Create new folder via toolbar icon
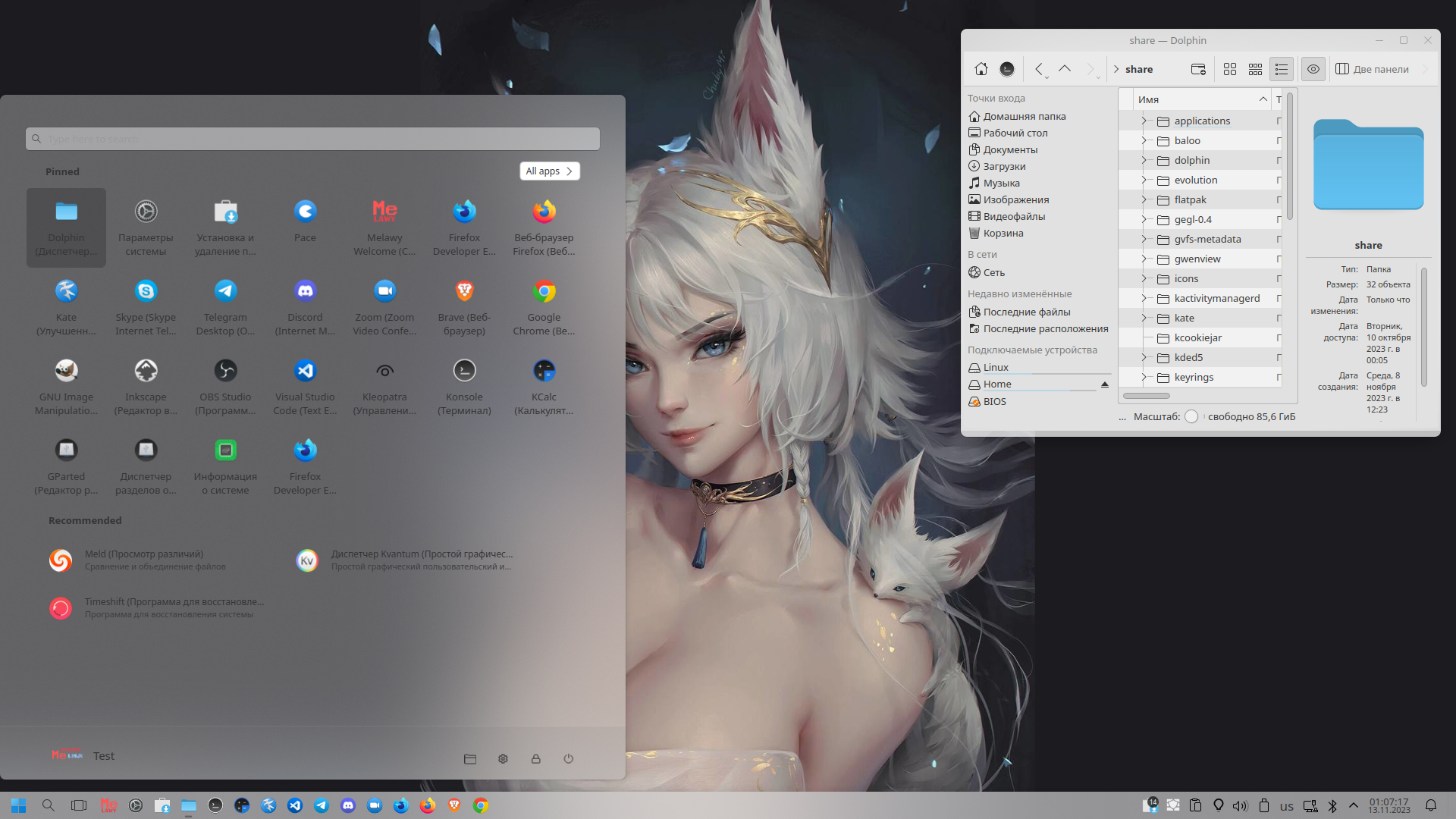The height and width of the screenshot is (819, 1456). [1198, 69]
